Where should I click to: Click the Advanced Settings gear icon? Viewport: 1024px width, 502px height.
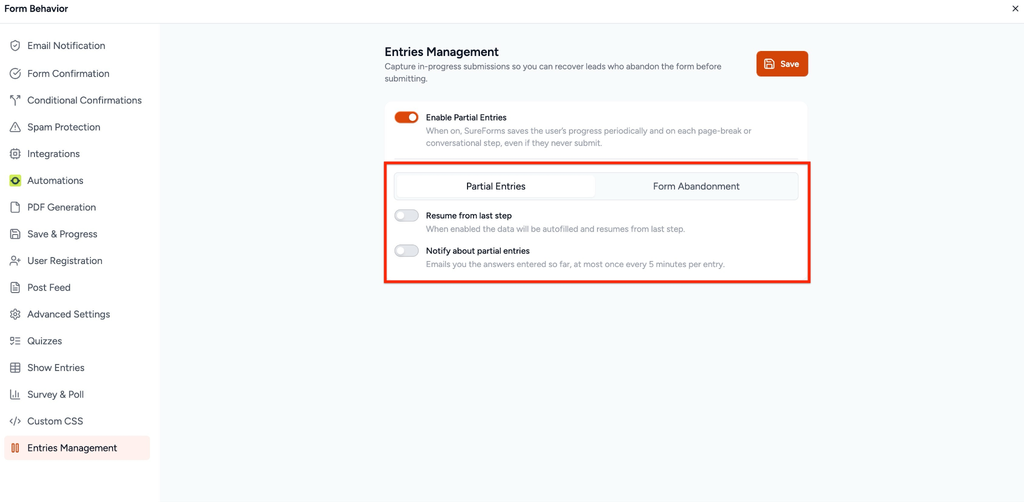15,315
